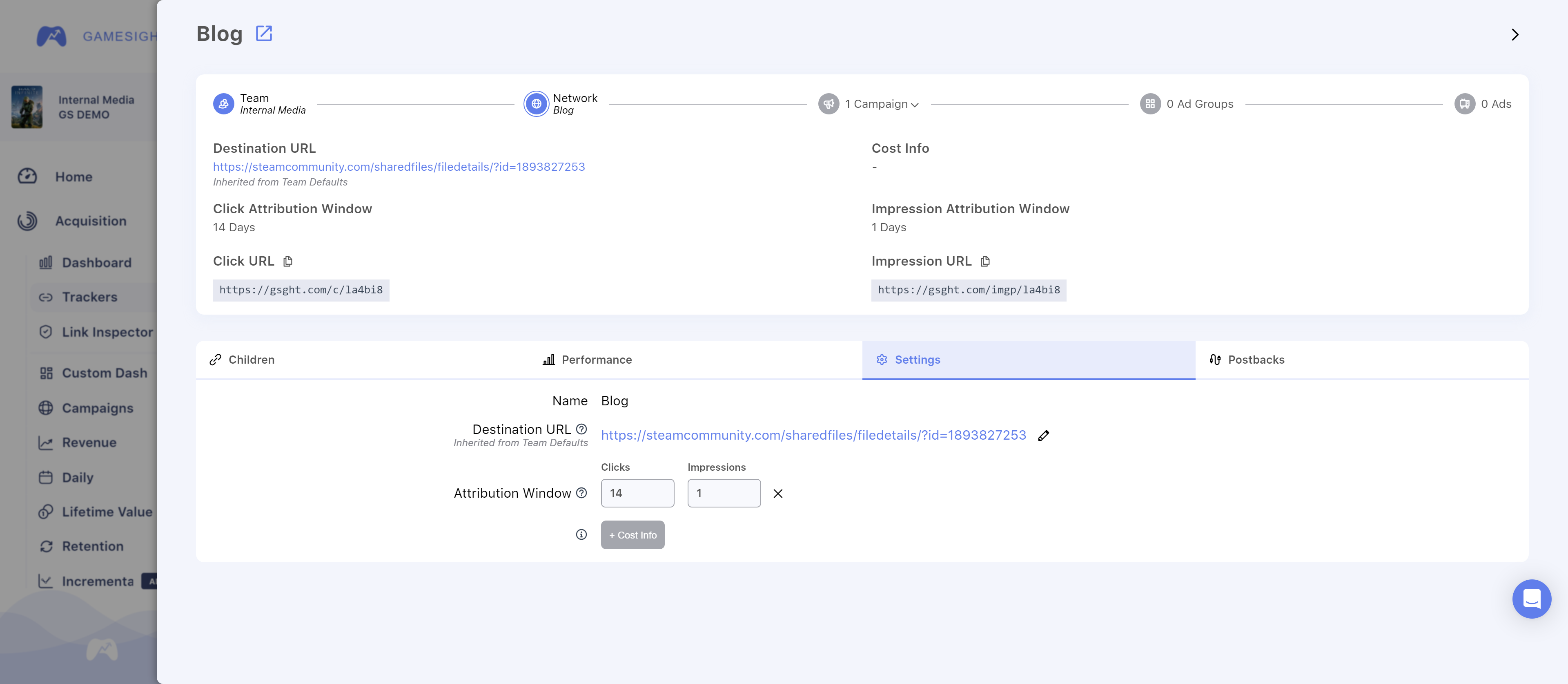The height and width of the screenshot is (684, 1568).
Task: Open Retention in the sidebar
Action: [x=93, y=546]
